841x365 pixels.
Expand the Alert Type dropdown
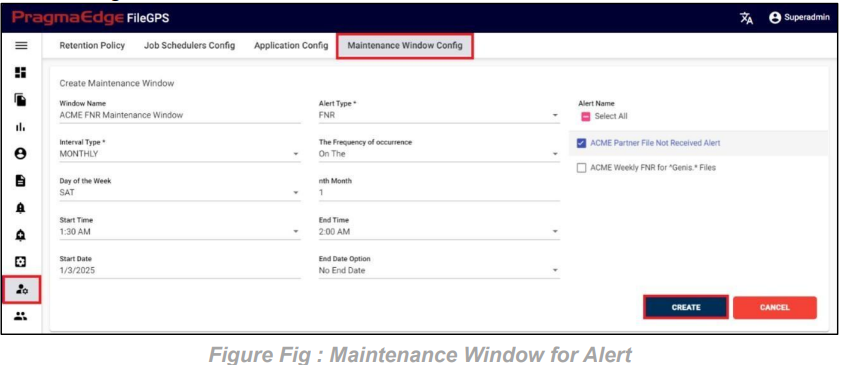pos(439,115)
